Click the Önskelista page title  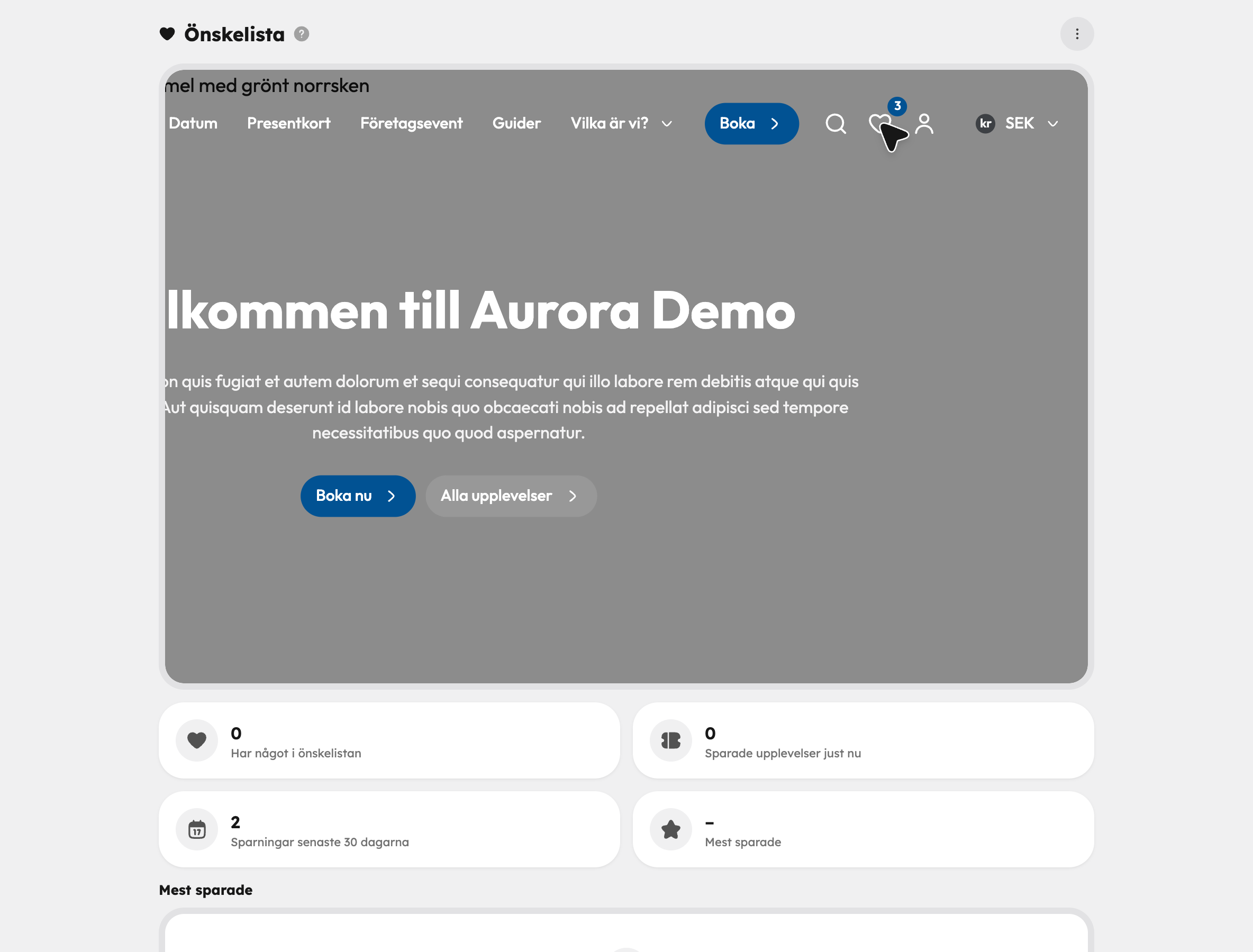tap(234, 34)
